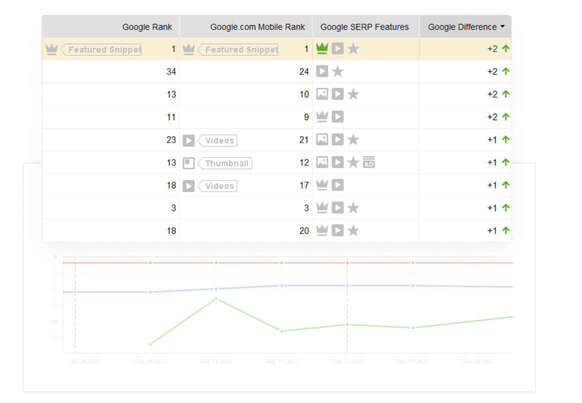Click the video icon beside the Videos tag, rank 21 row
This screenshot has height=403, width=582.
point(189,141)
